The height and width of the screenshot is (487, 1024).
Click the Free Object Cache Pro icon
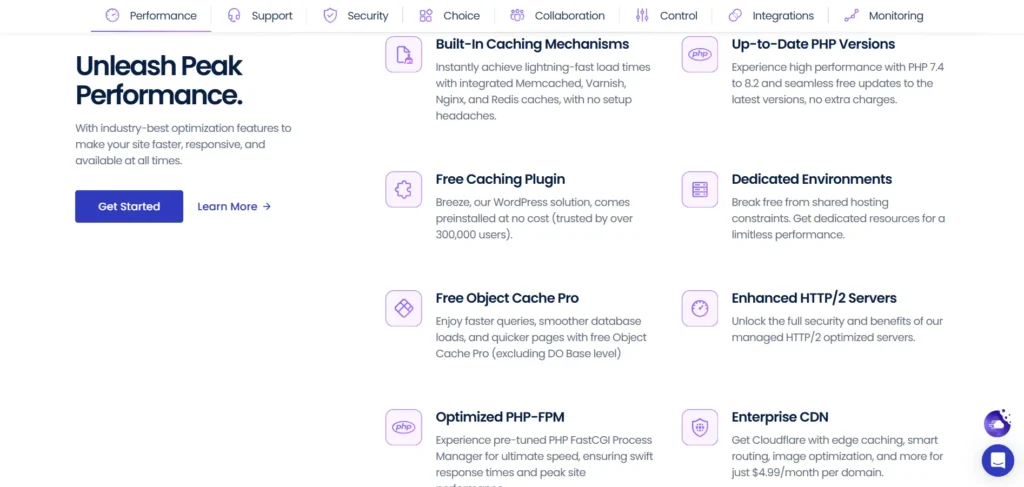404,308
